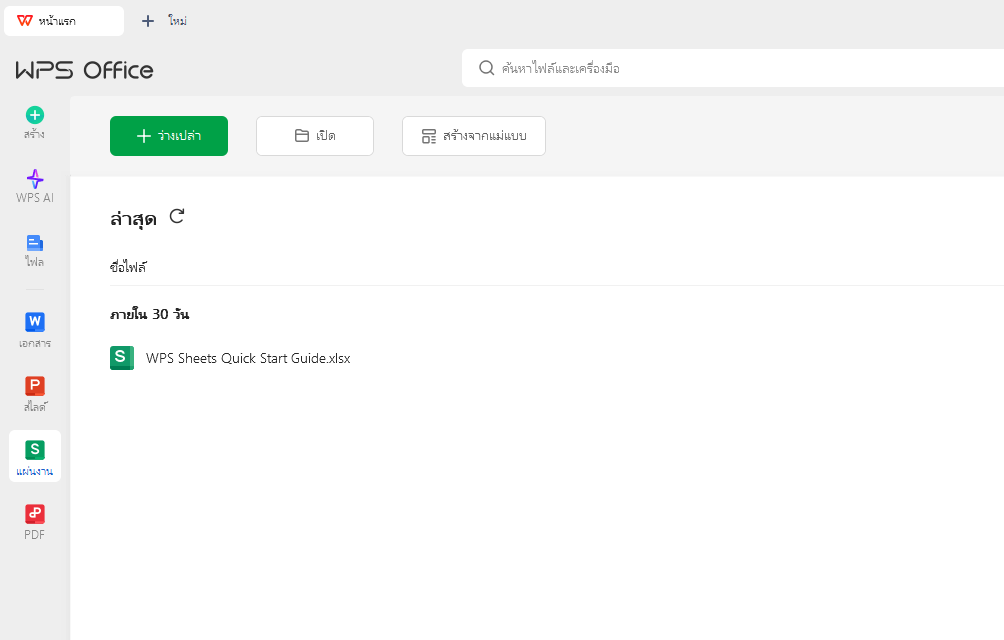The height and width of the screenshot is (640, 1004).
Task: Create from template using สร้างจากแม่แบบ
Action: [473, 135]
